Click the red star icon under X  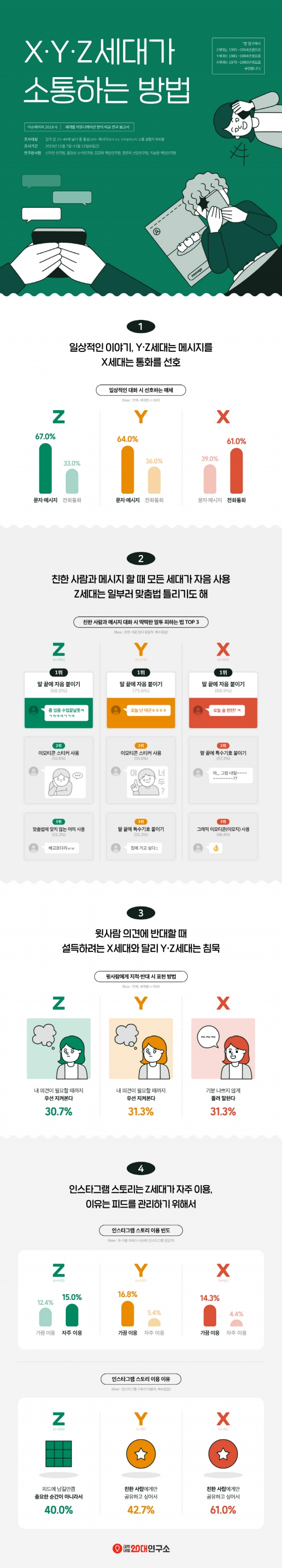(223, 1454)
